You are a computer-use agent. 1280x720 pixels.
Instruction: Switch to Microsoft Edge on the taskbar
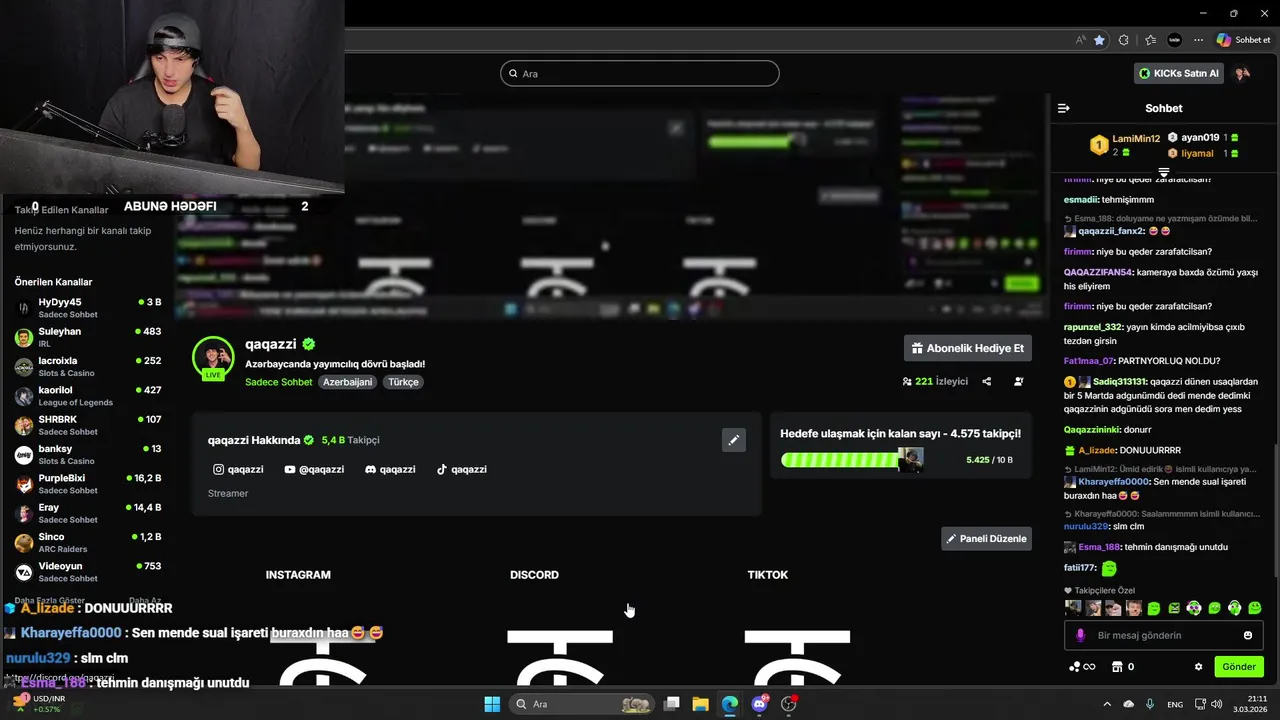click(x=730, y=704)
